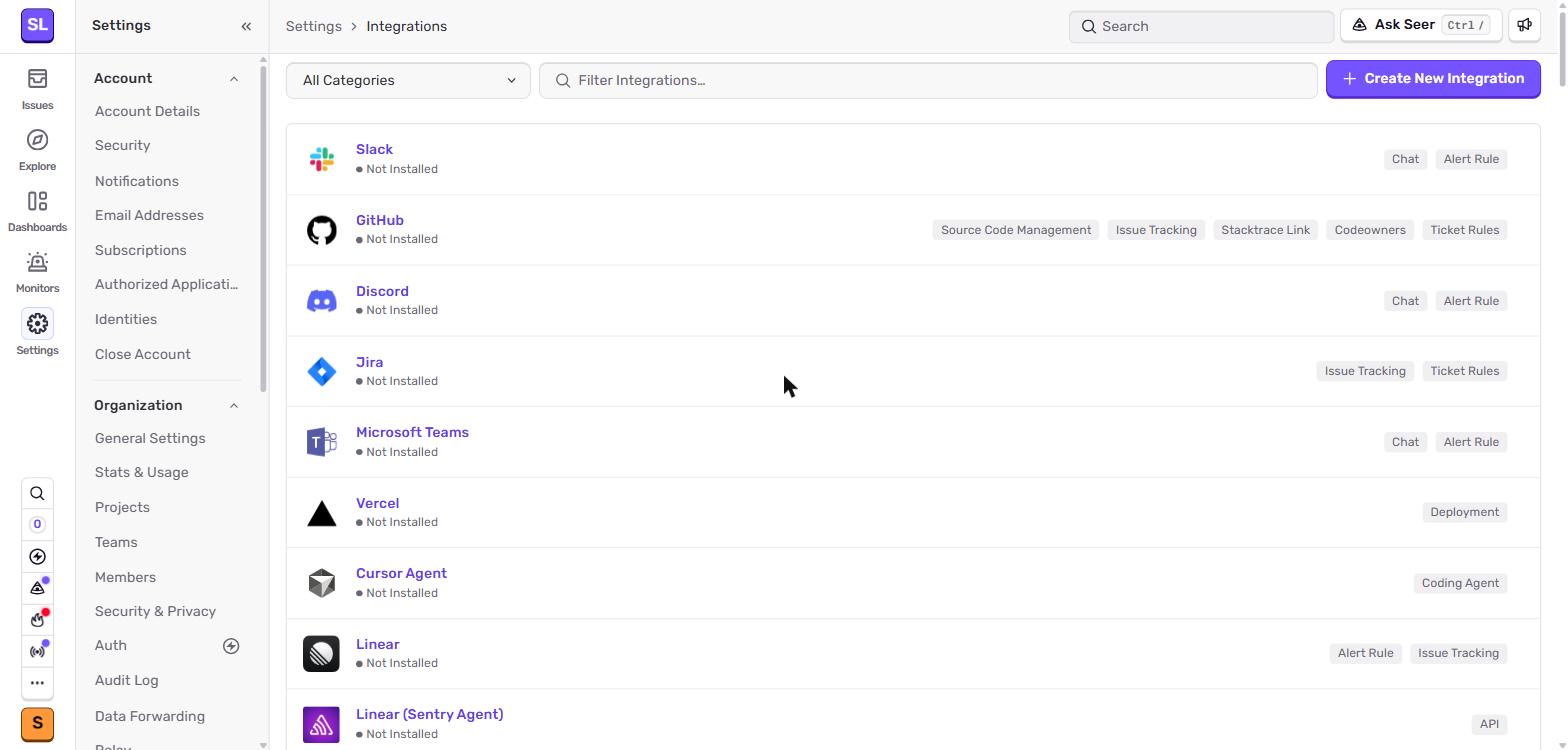Go to Security under Account
The image size is (1568, 750).
point(122,146)
